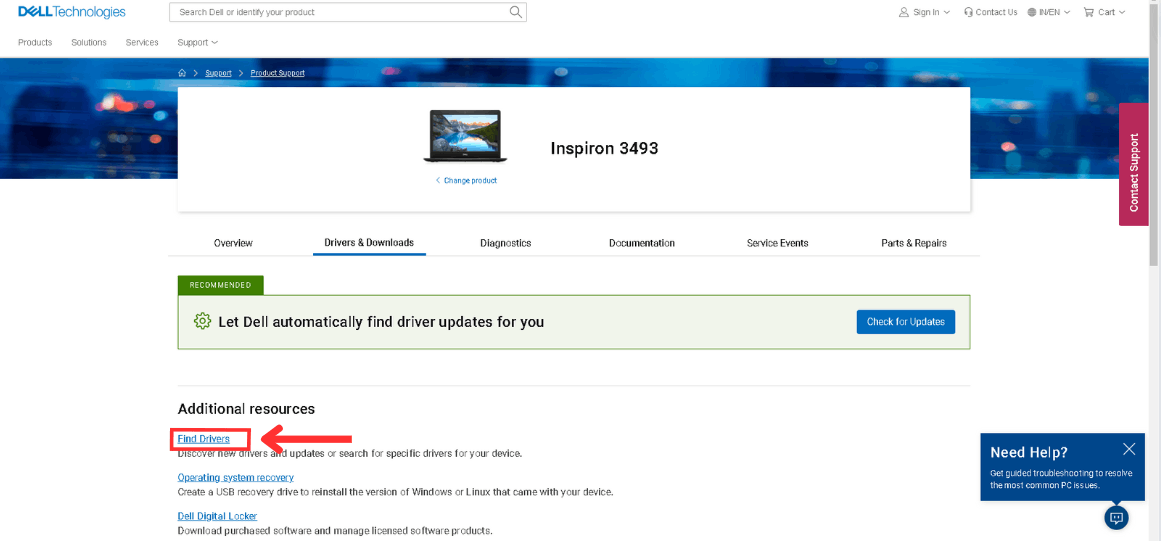
Task: Open the chat bubble icon
Action: pos(1117,517)
